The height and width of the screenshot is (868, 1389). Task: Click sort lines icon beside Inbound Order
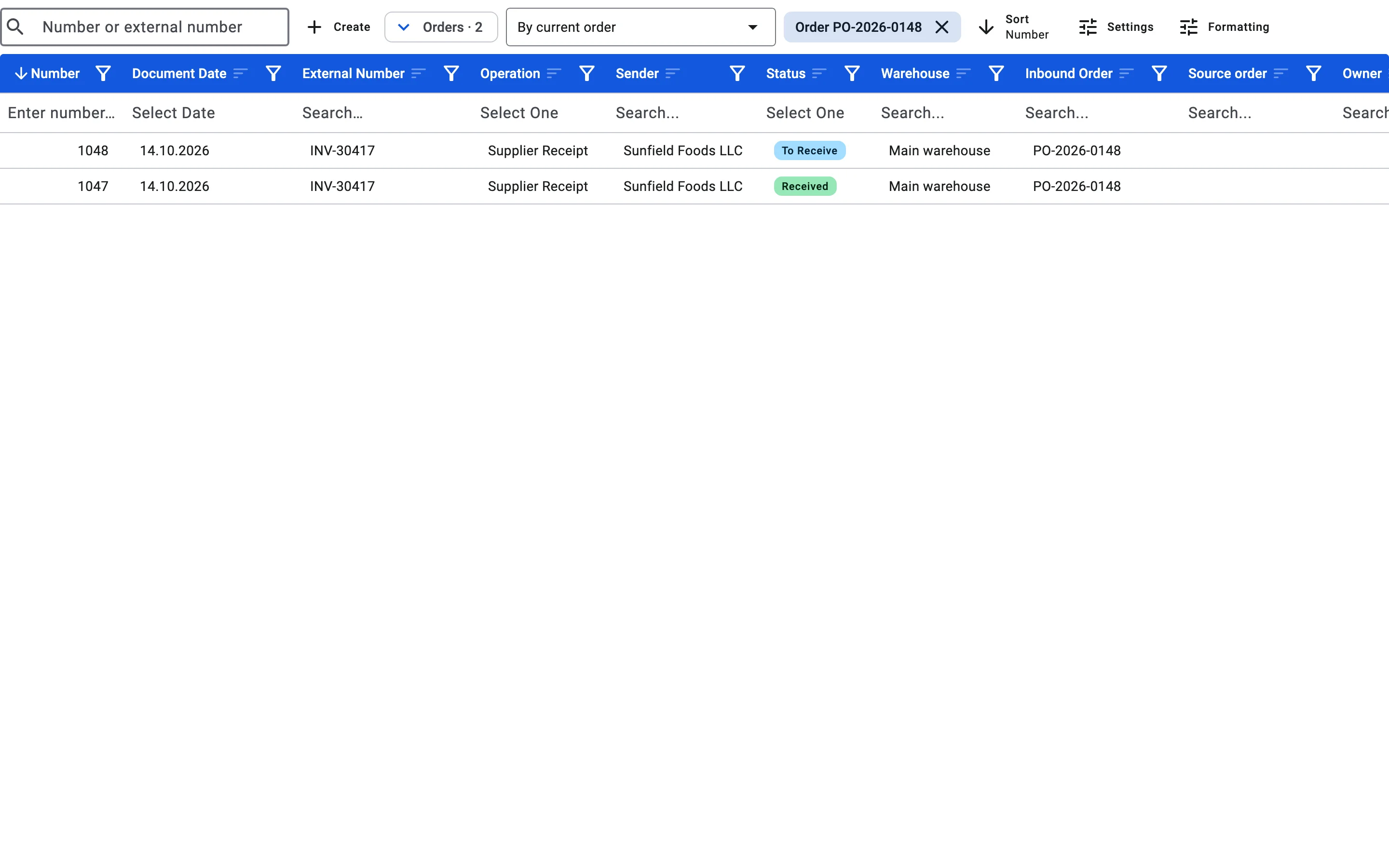click(x=1126, y=73)
